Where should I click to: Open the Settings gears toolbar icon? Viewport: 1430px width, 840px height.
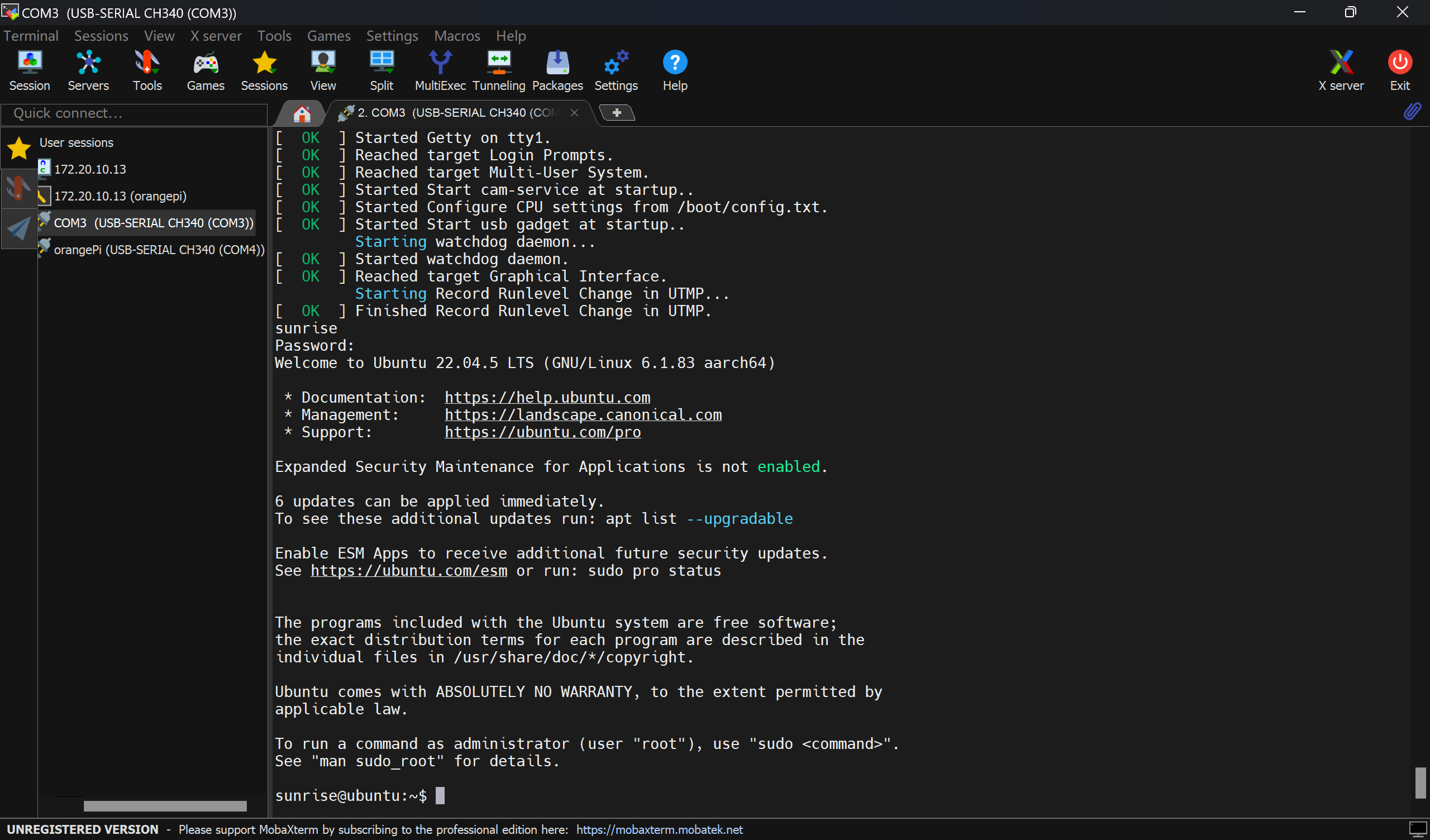tap(616, 71)
